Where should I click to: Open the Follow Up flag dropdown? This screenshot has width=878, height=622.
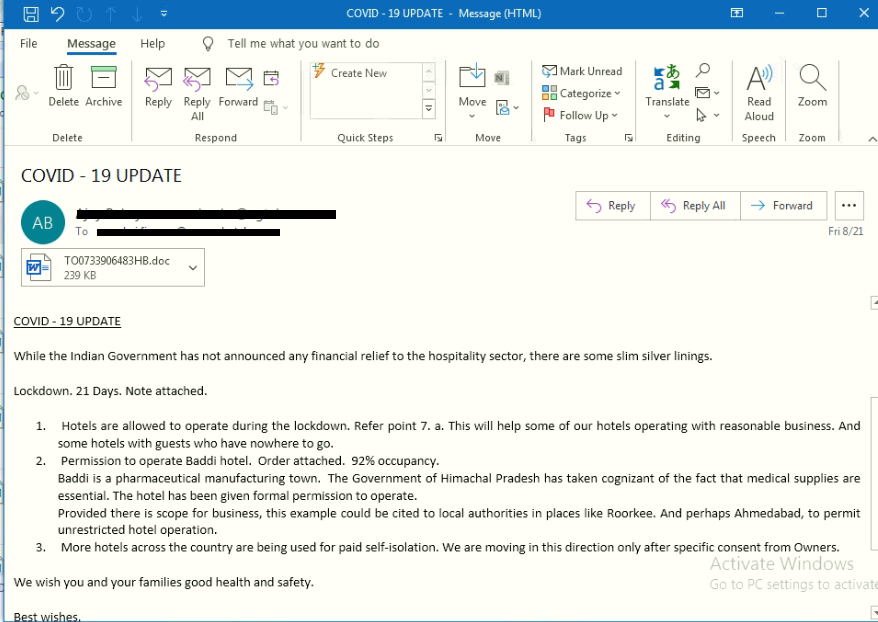[x=580, y=115]
